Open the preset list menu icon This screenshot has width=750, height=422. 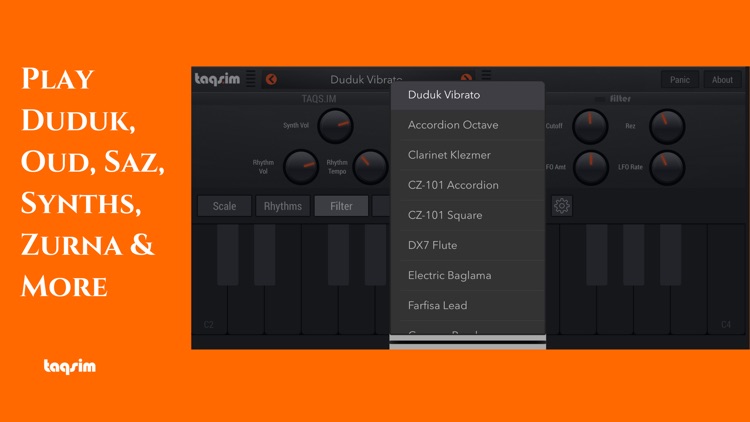[486, 76]
